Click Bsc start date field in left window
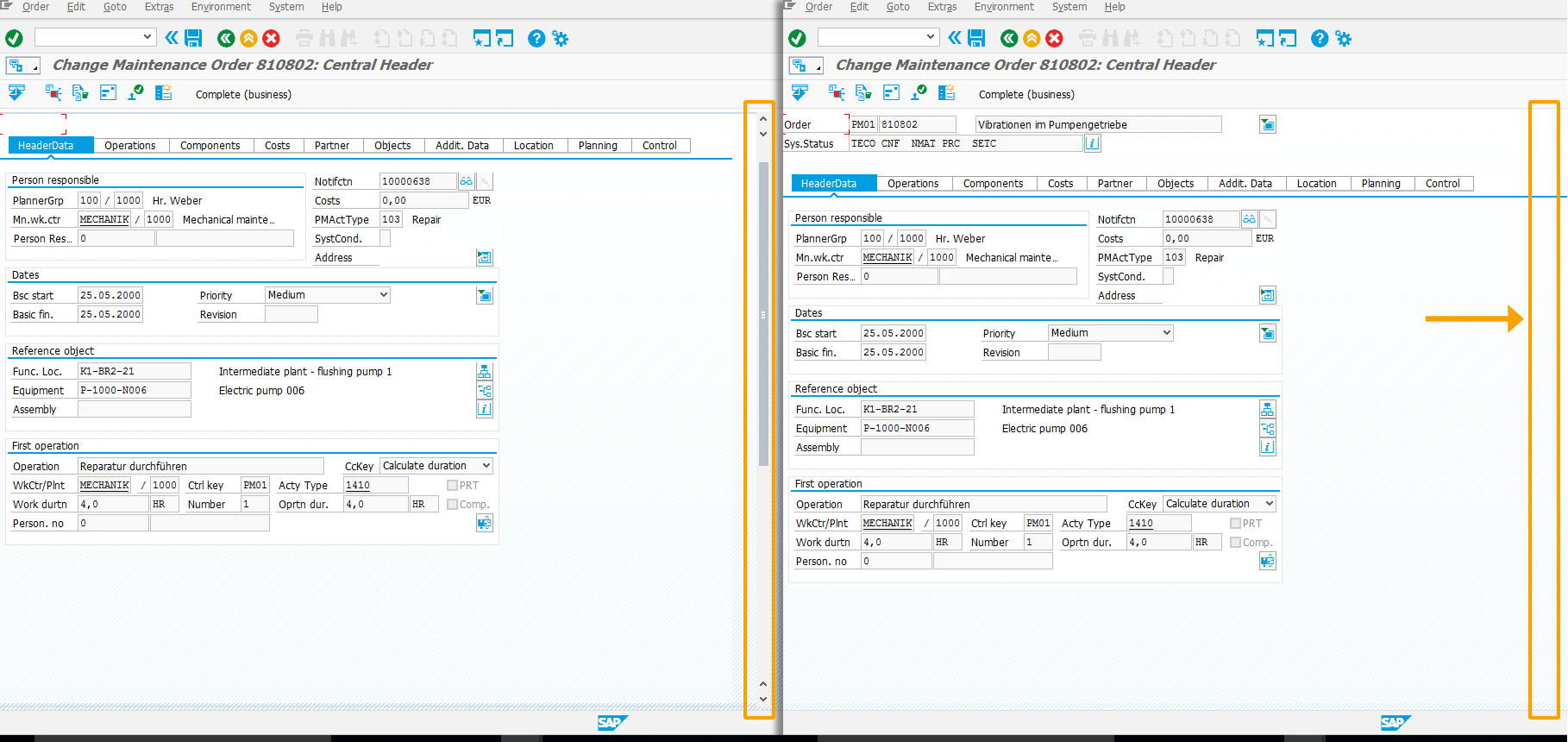The width and height of the screenshot is (1568, 742). 110,295
